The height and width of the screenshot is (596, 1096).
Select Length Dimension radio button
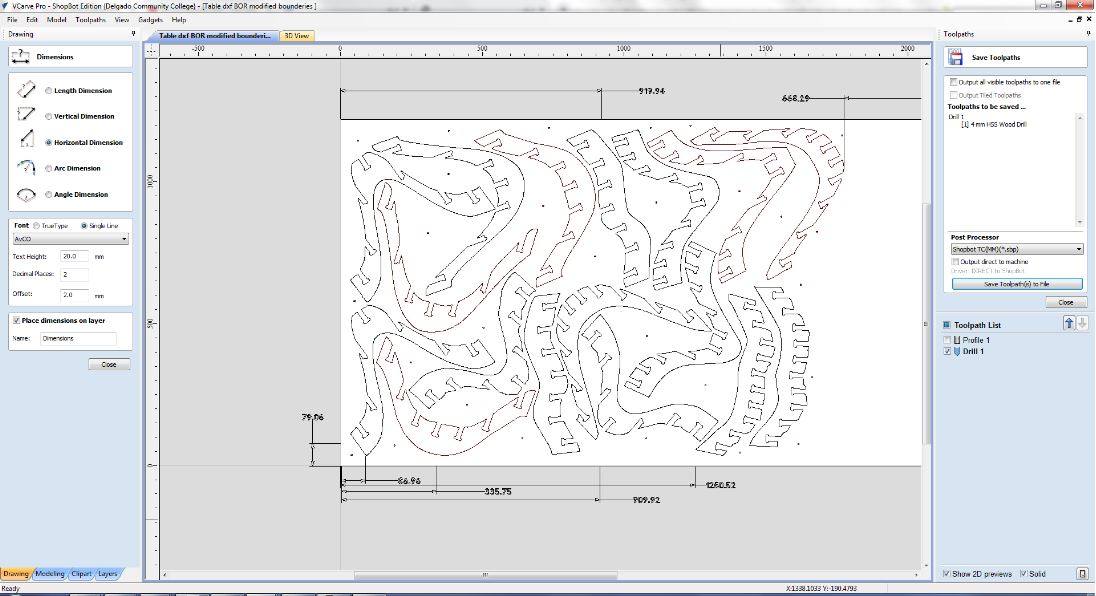coord(48,90)
